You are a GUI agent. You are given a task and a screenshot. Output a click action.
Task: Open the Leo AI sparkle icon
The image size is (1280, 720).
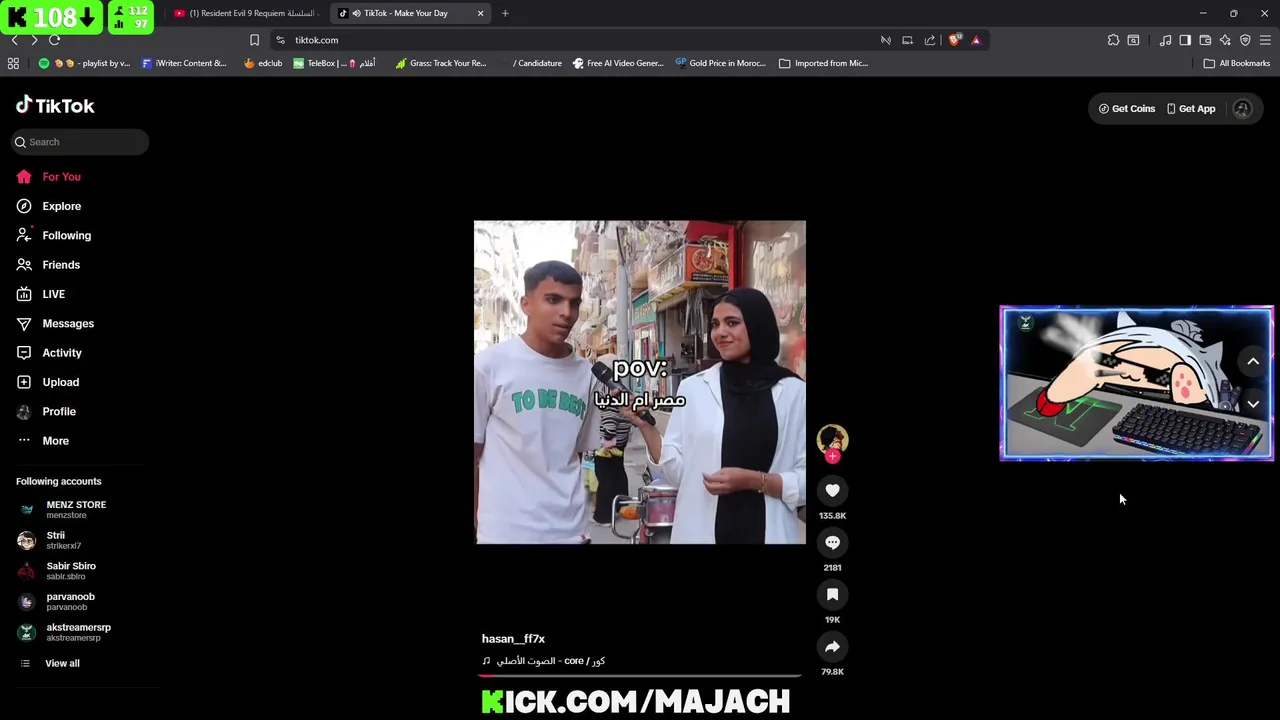coord(1225,40)
